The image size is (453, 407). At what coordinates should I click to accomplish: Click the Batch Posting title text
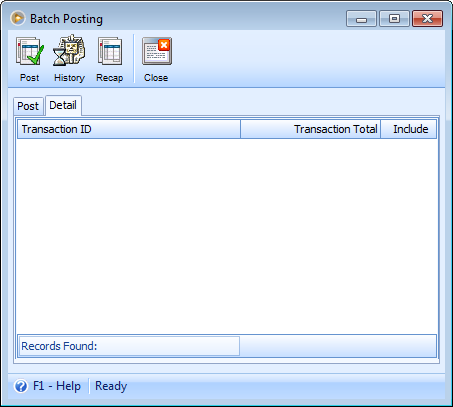click(66, 19)
